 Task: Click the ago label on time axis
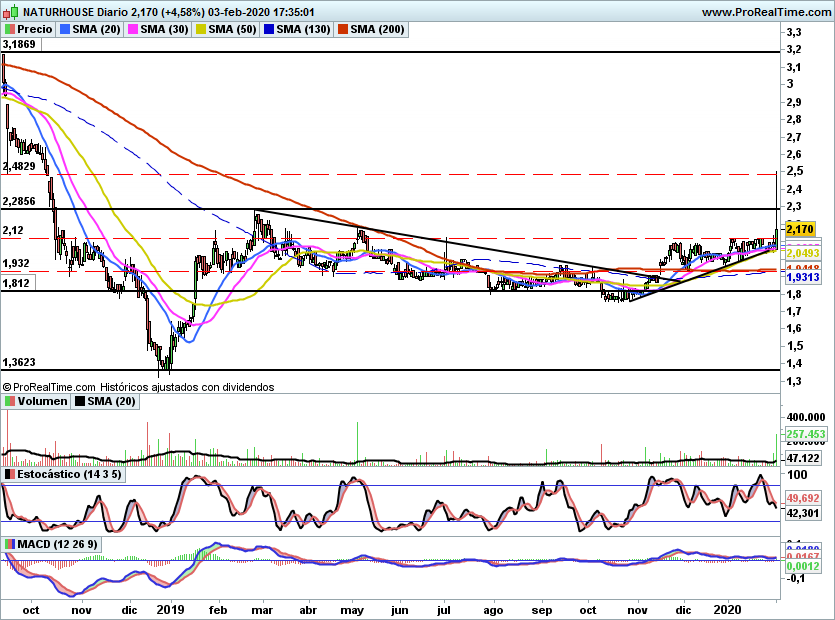tap(493, 610)
